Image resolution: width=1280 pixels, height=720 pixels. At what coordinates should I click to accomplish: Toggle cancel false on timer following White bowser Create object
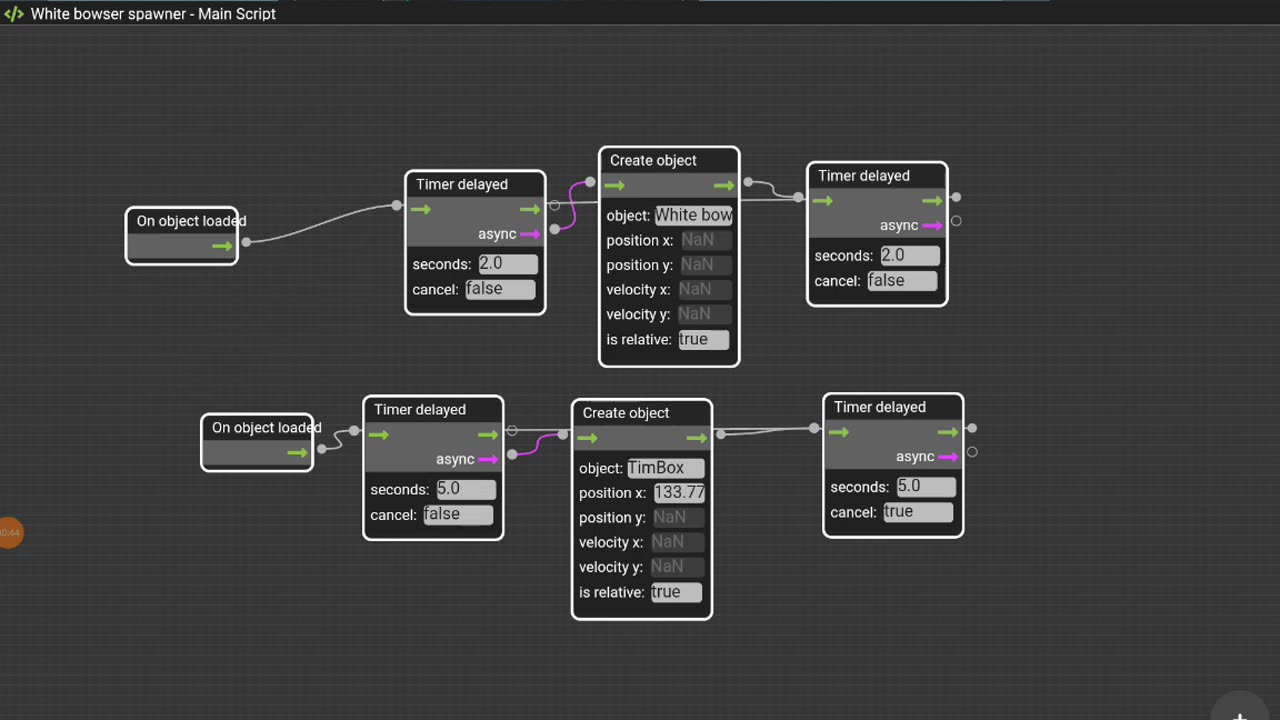(902, 281)
